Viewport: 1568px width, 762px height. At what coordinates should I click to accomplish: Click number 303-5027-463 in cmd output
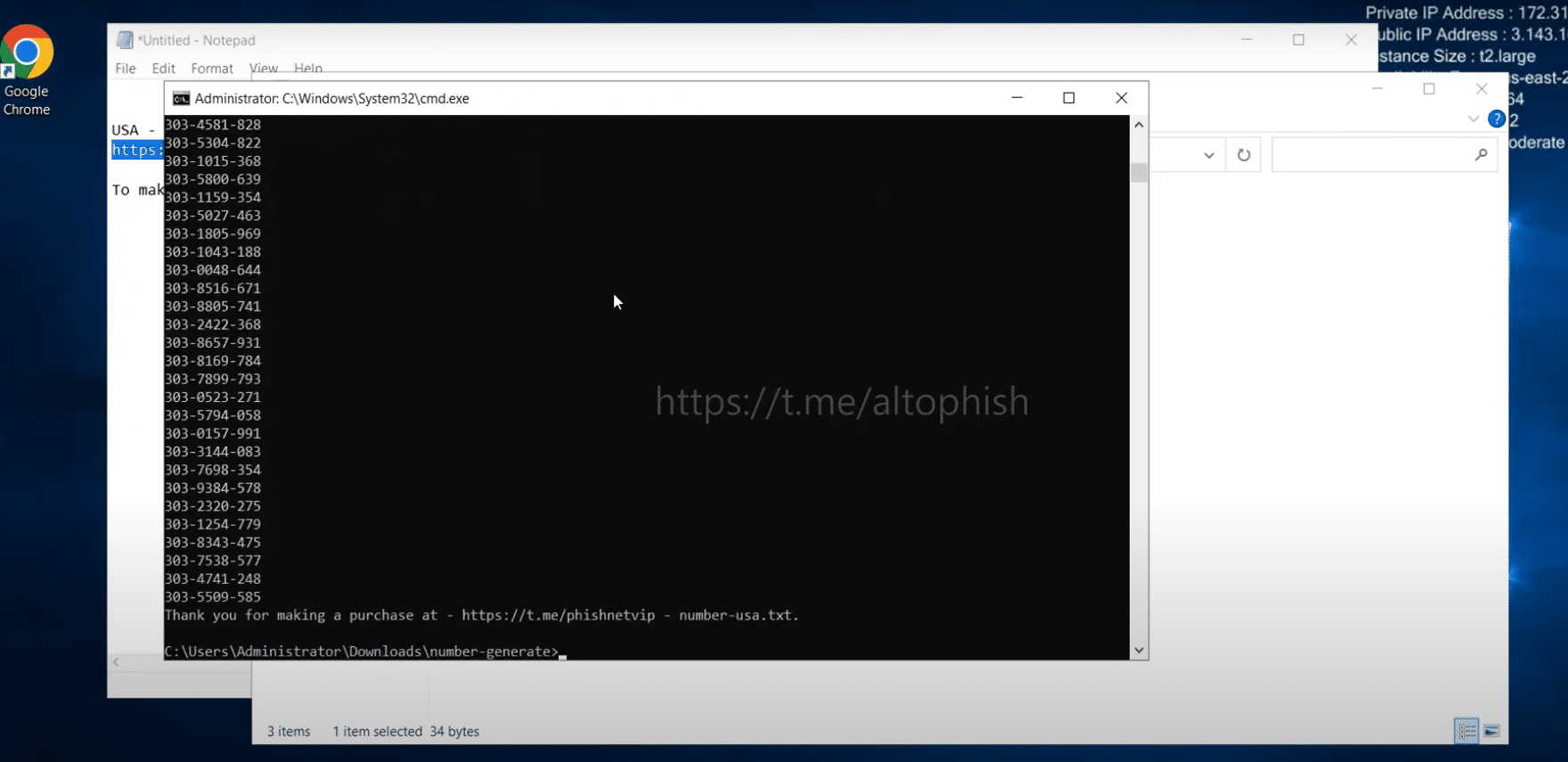tap(213, 216)
